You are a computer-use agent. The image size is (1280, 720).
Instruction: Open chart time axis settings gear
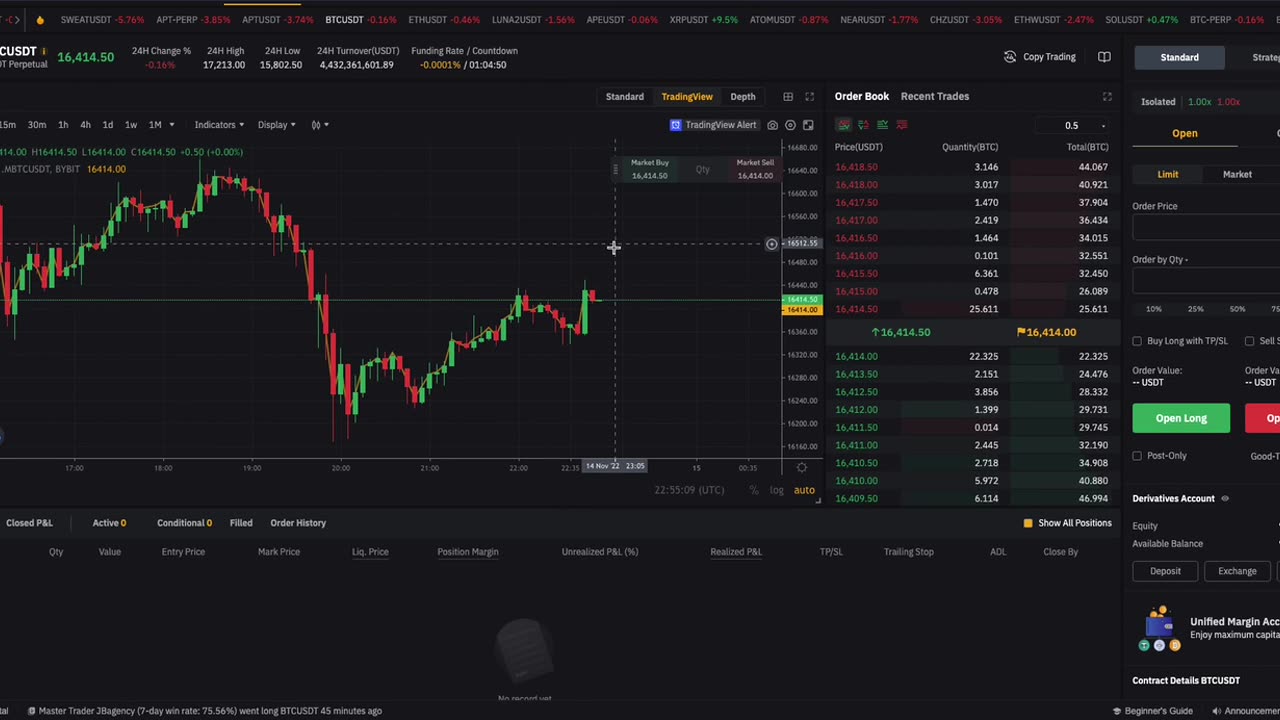801,467
